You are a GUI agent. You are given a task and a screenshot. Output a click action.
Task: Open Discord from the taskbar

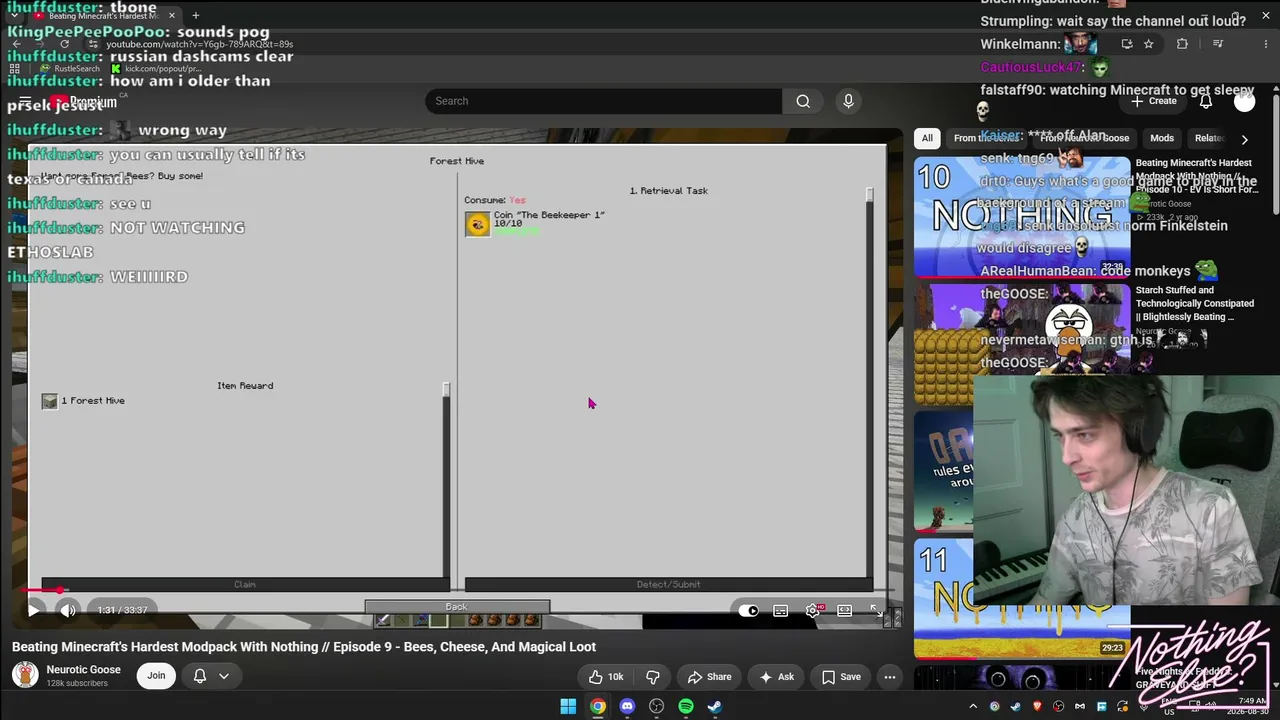(x=627, y=706)
